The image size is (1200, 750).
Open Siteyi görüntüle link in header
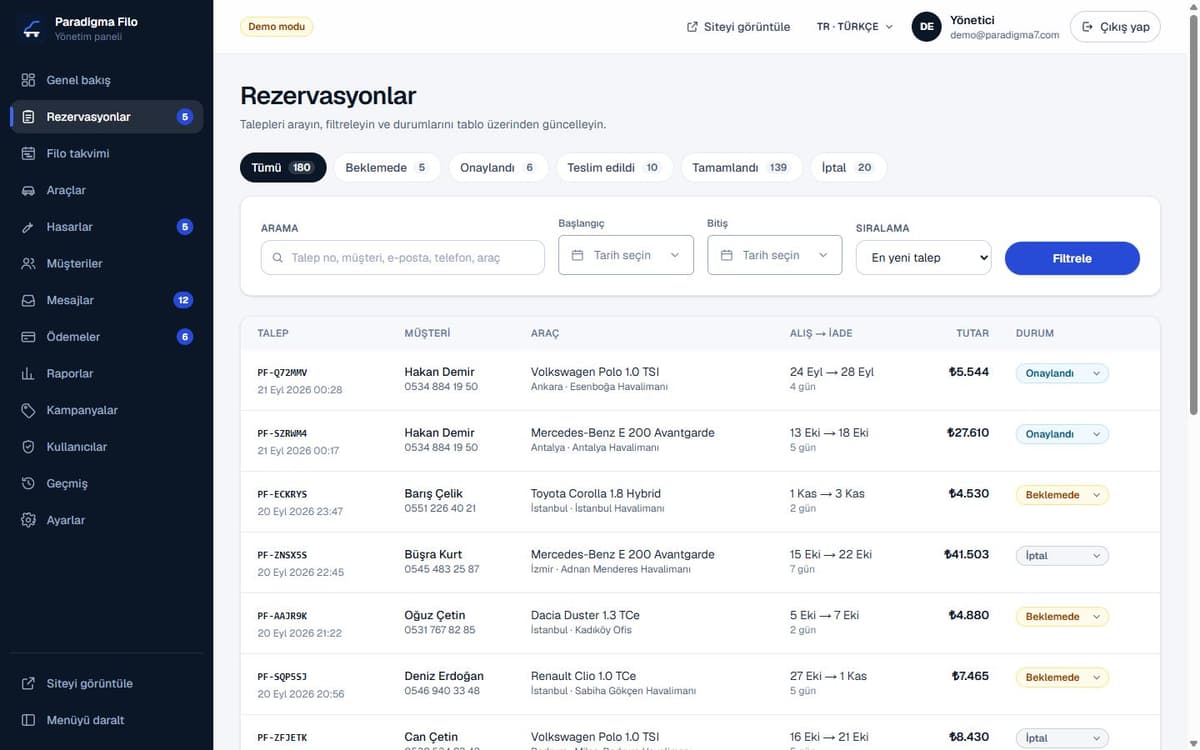(739, 27)
